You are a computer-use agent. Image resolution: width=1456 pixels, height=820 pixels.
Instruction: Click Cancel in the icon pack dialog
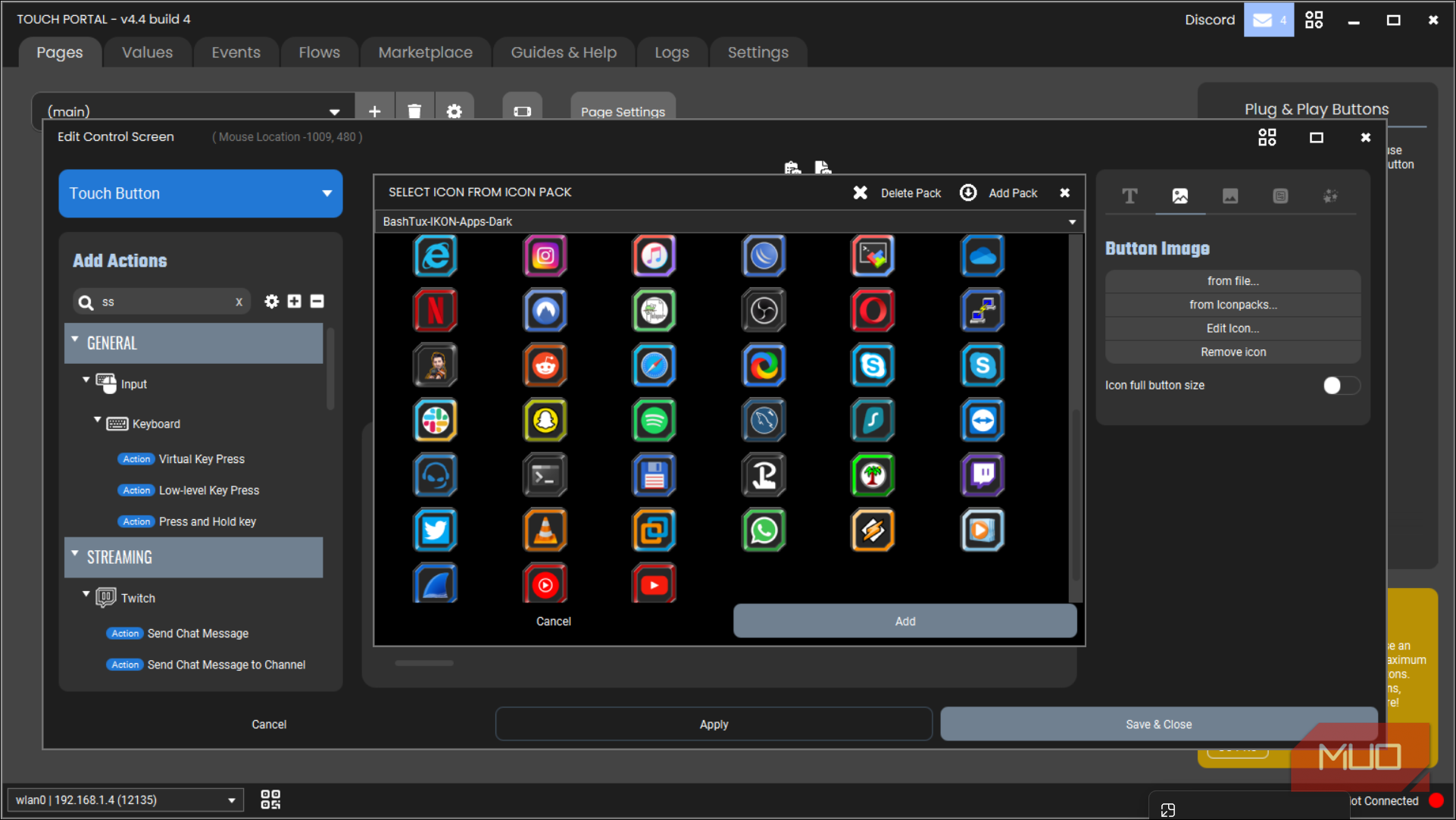coord(553,621)
